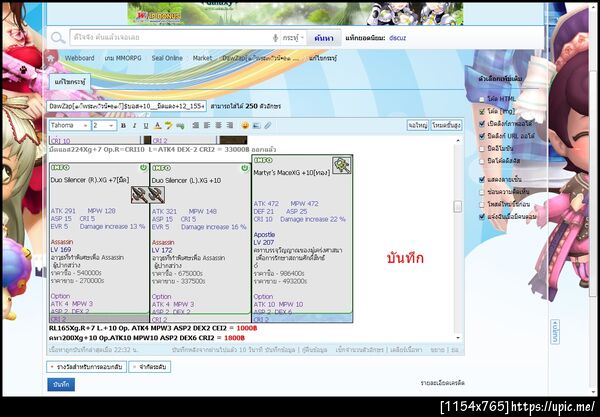Click the Duo Silencer (L).XG +10 title
This screenshot has height=417, width=600.
186,180
